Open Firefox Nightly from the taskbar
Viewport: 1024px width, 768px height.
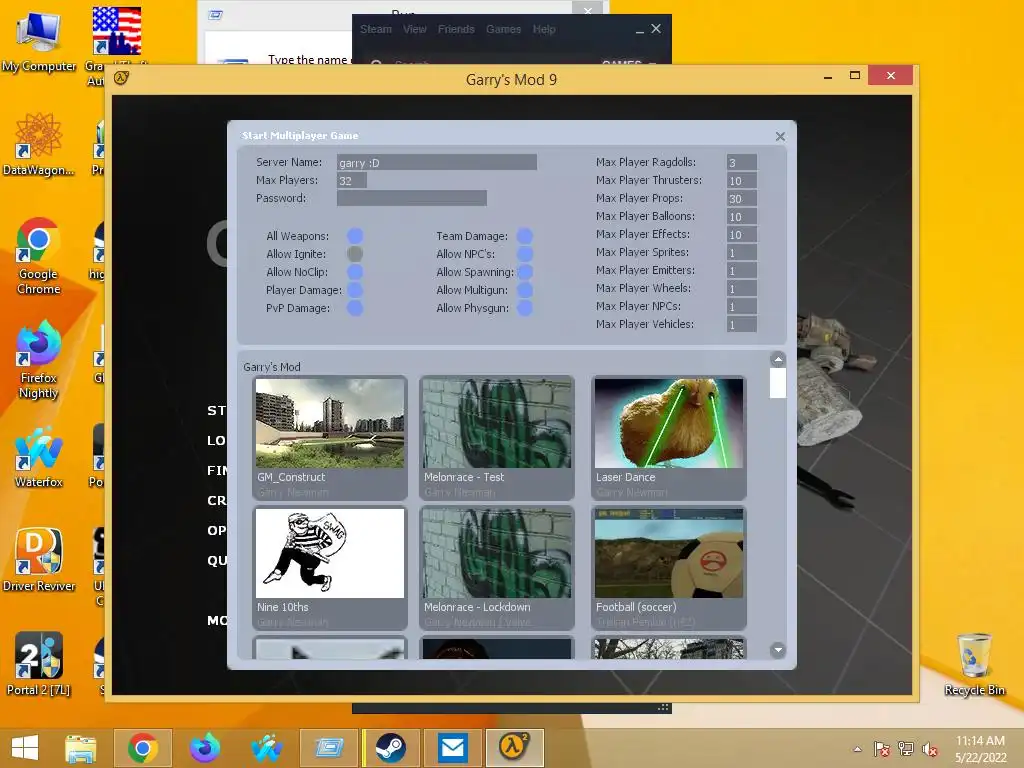coord(204,748)
